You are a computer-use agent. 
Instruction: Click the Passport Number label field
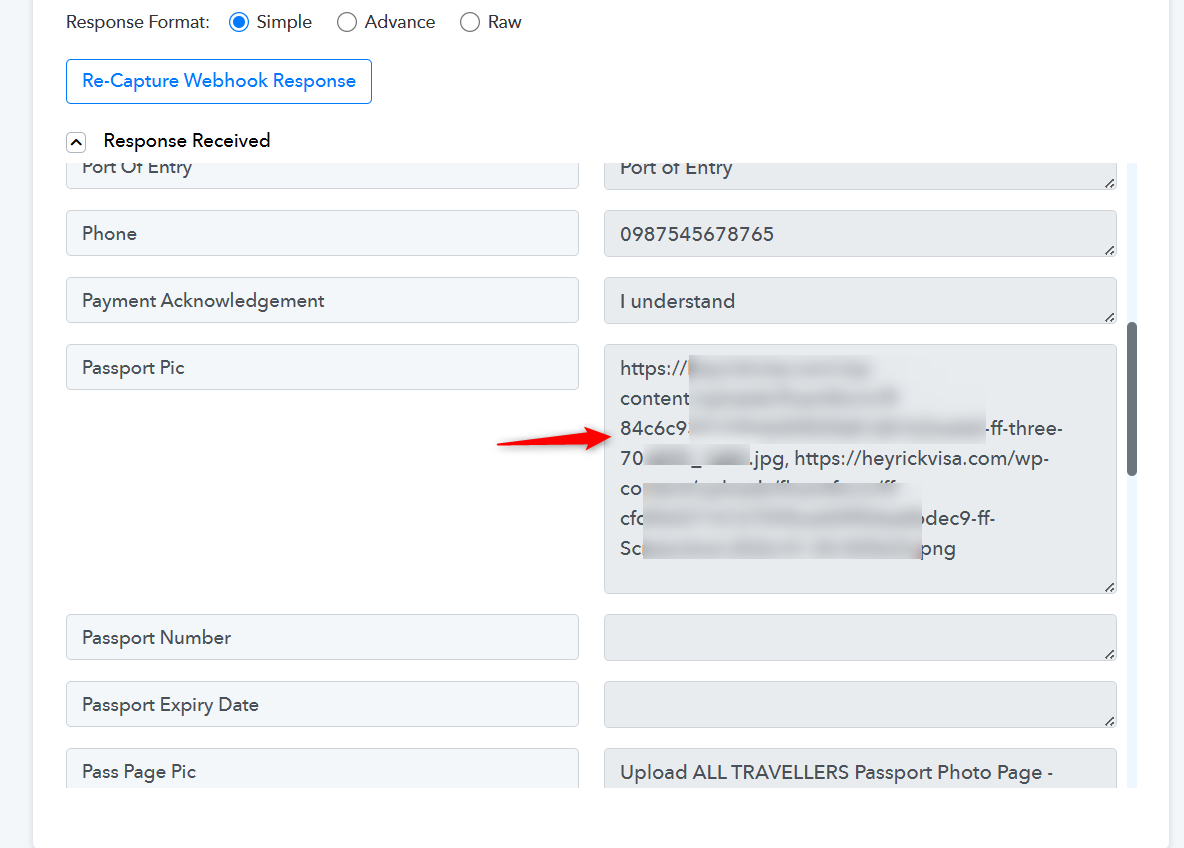pos(322,637)
